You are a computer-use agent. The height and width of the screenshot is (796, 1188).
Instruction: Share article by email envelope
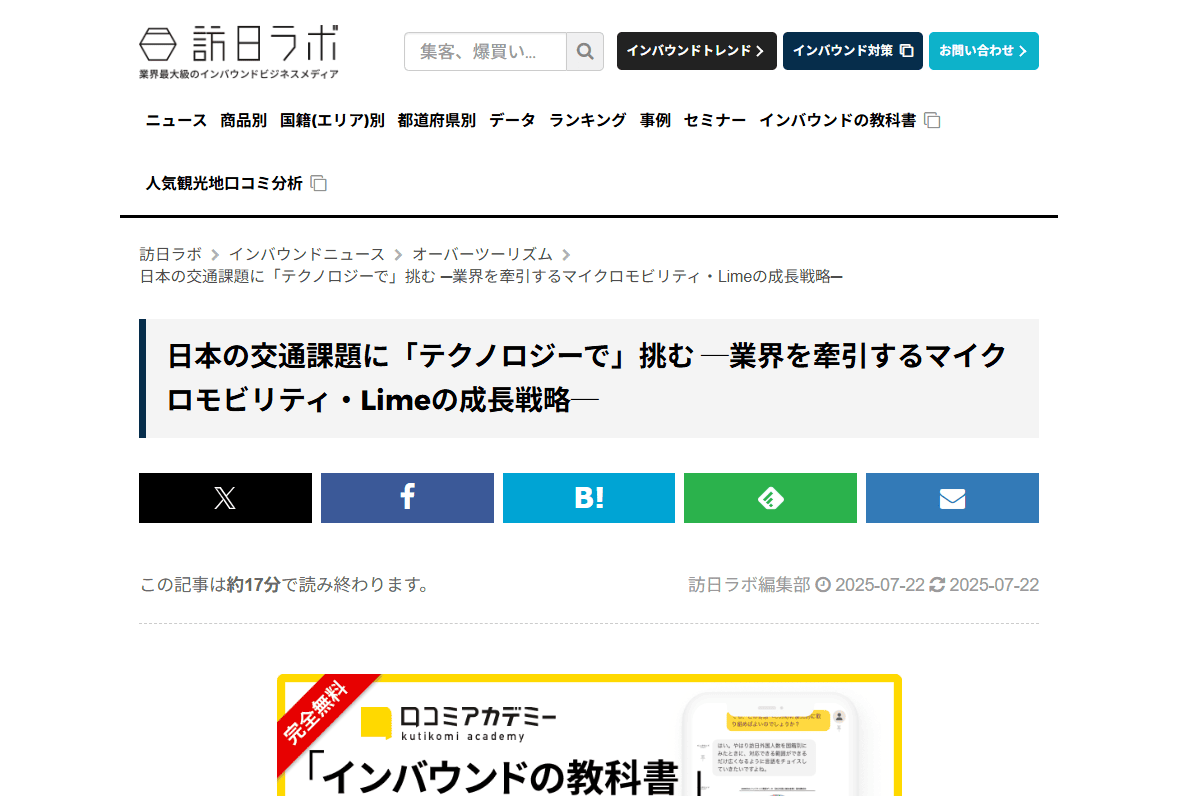tap(952, 498)
